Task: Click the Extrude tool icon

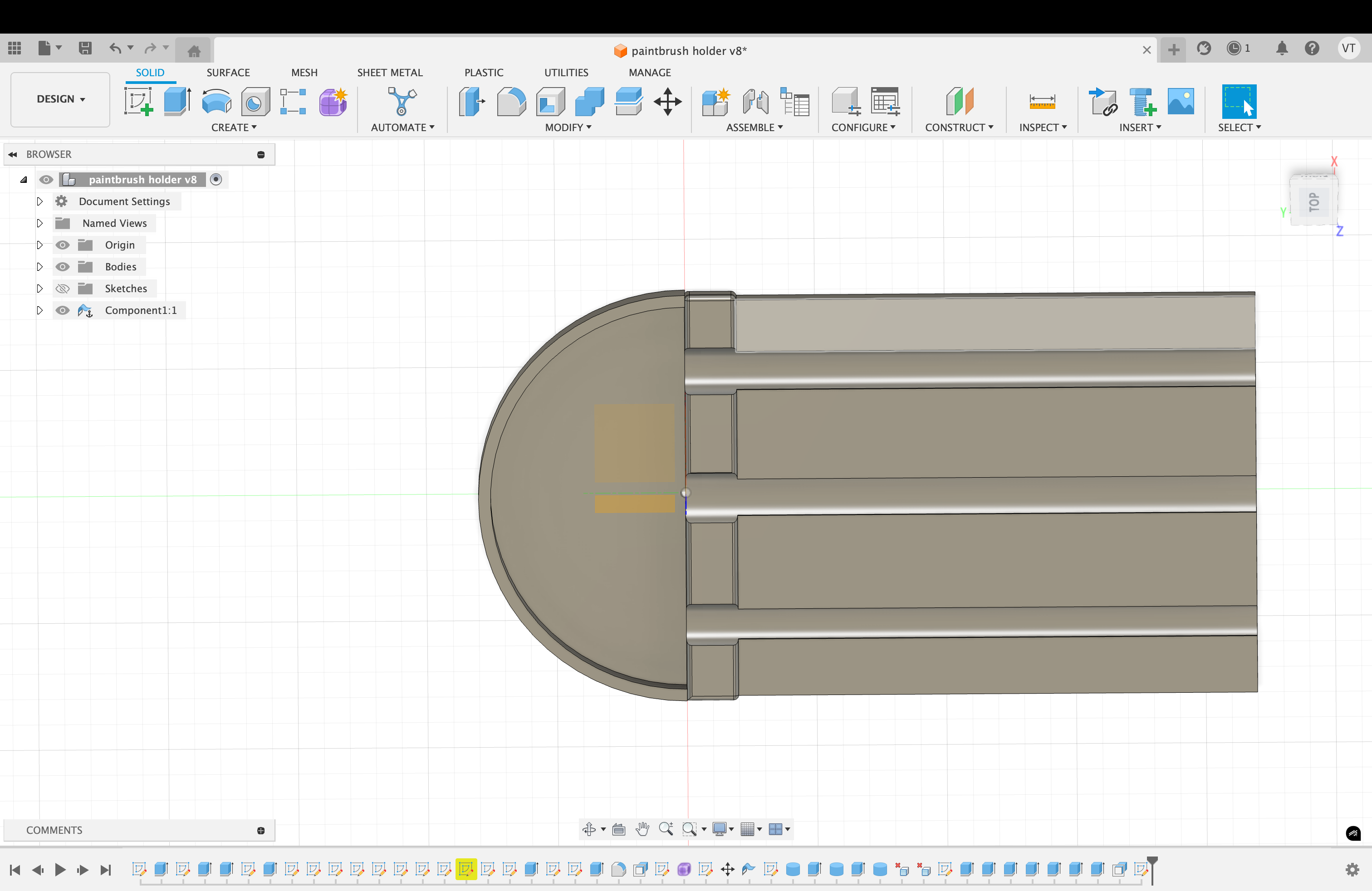Action: click(177, 102)
